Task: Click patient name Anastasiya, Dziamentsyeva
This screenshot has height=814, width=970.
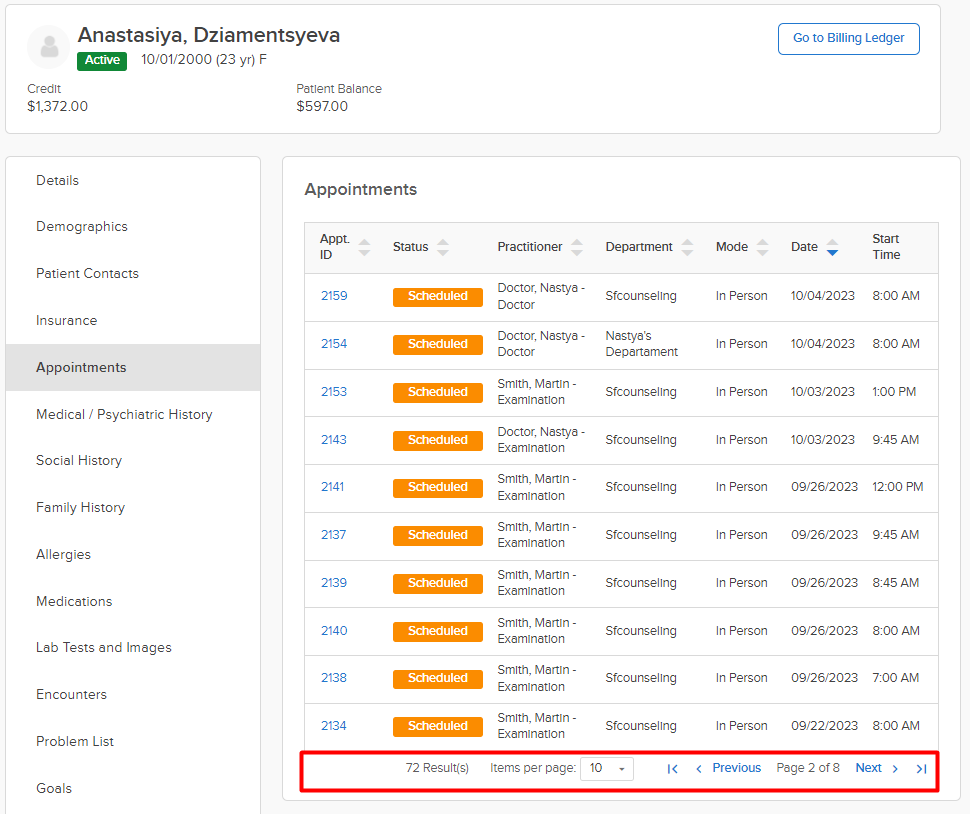Action: pyautogui.click(x=208, y=35)
